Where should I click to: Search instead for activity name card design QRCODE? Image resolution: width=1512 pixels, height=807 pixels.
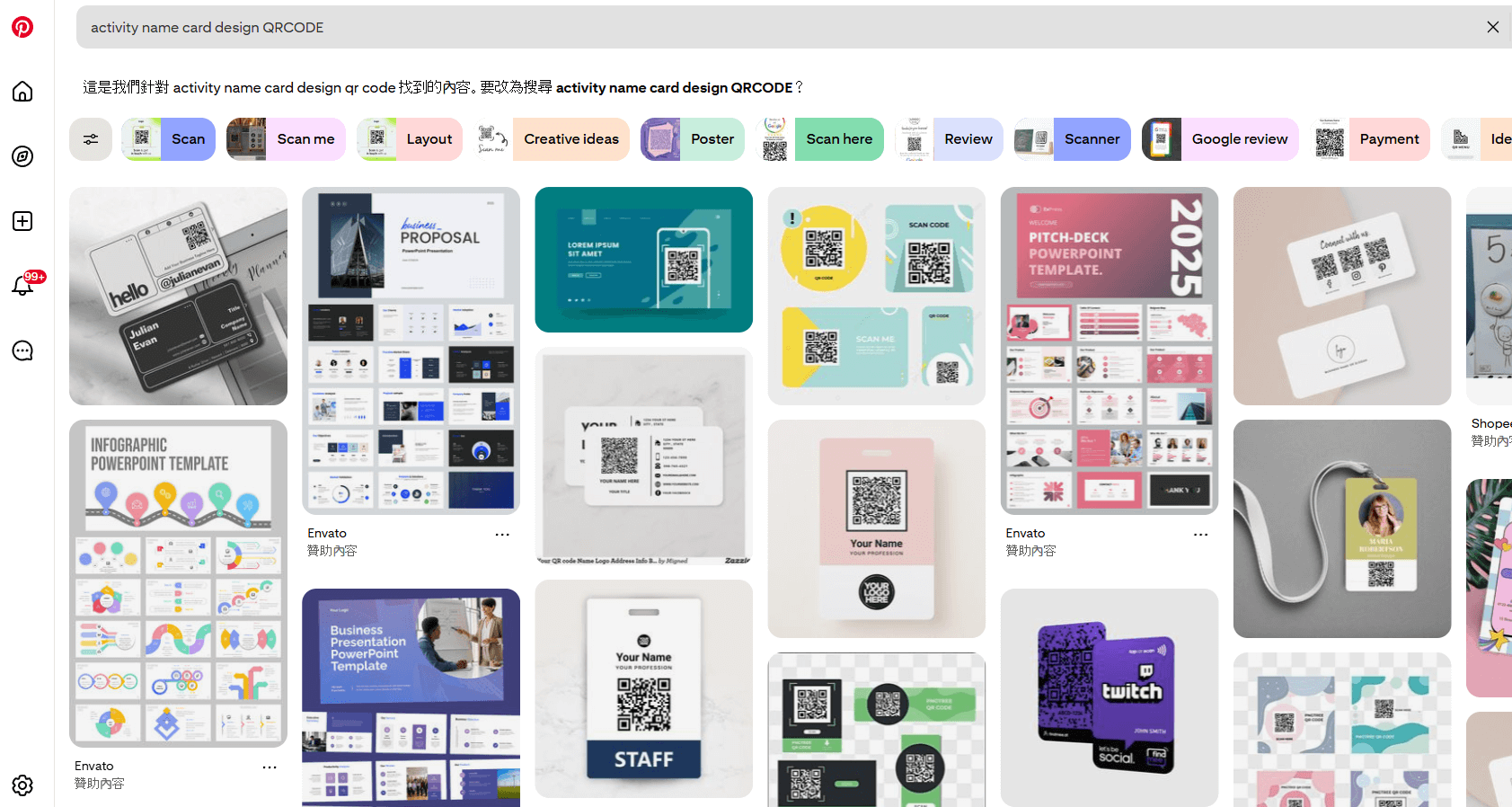click(x=674, y=87)
